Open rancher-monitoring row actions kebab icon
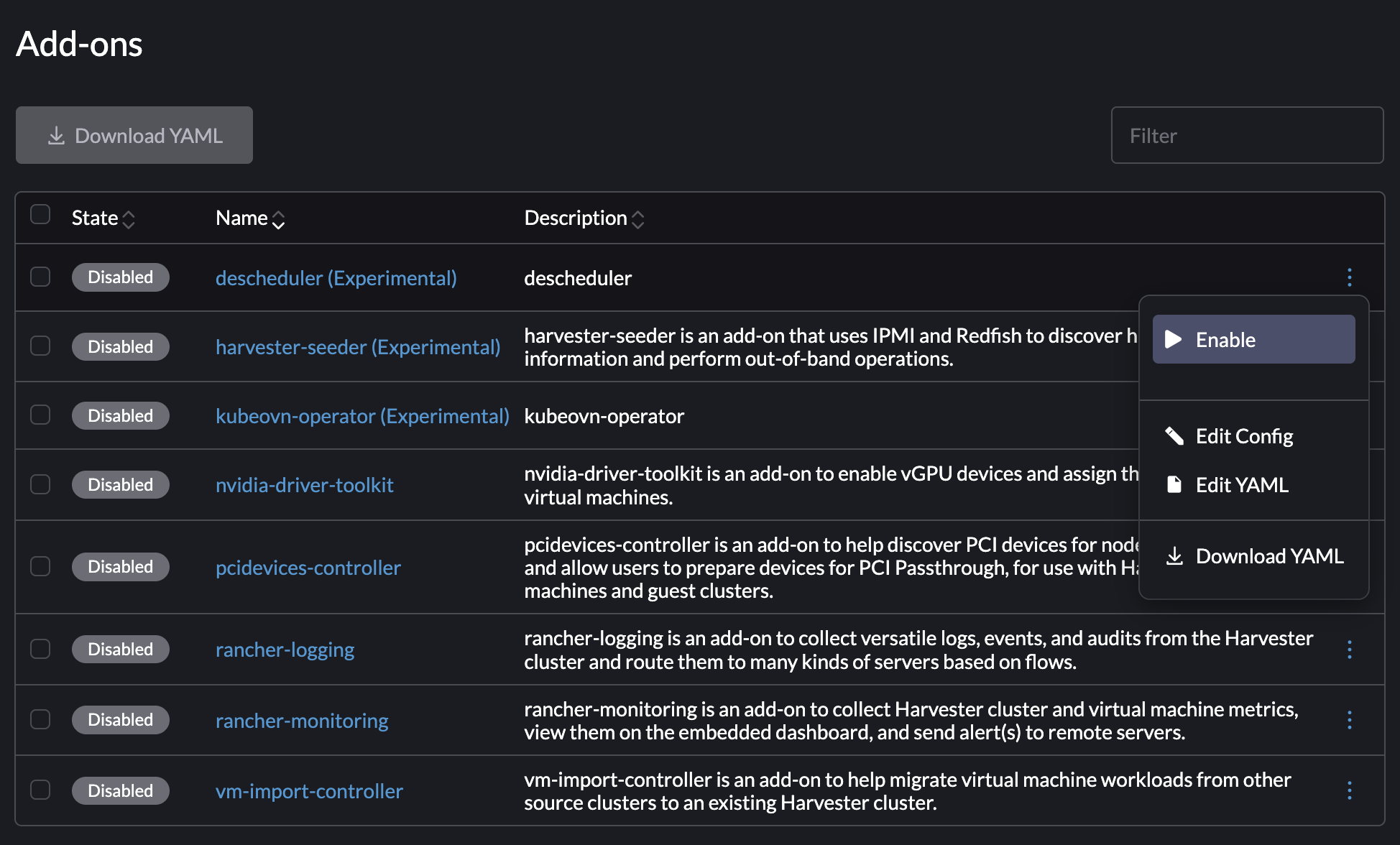This screenshot has height=845, width=1400. [1349, 720]
